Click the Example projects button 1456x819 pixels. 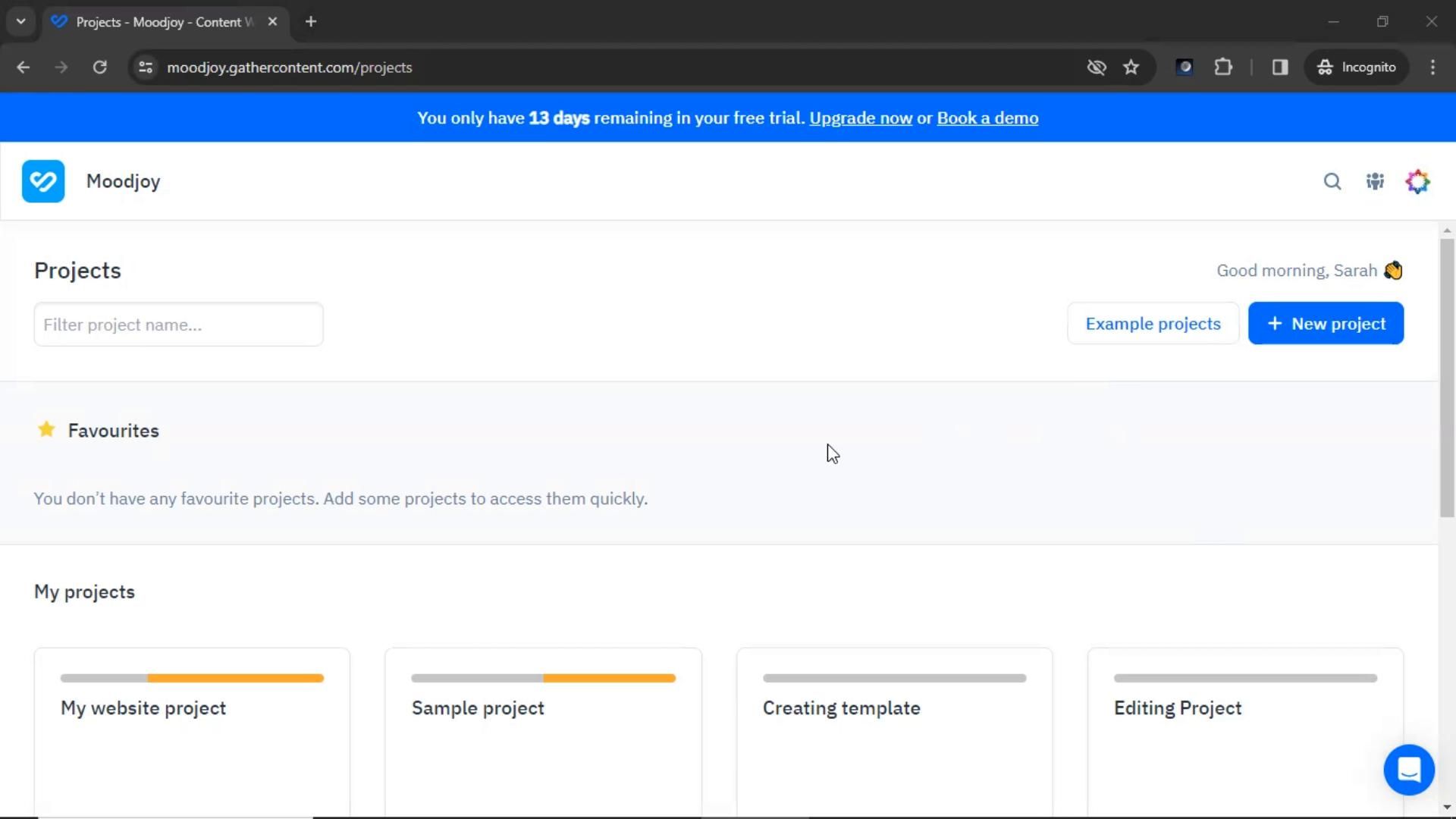click(1153, 324)
